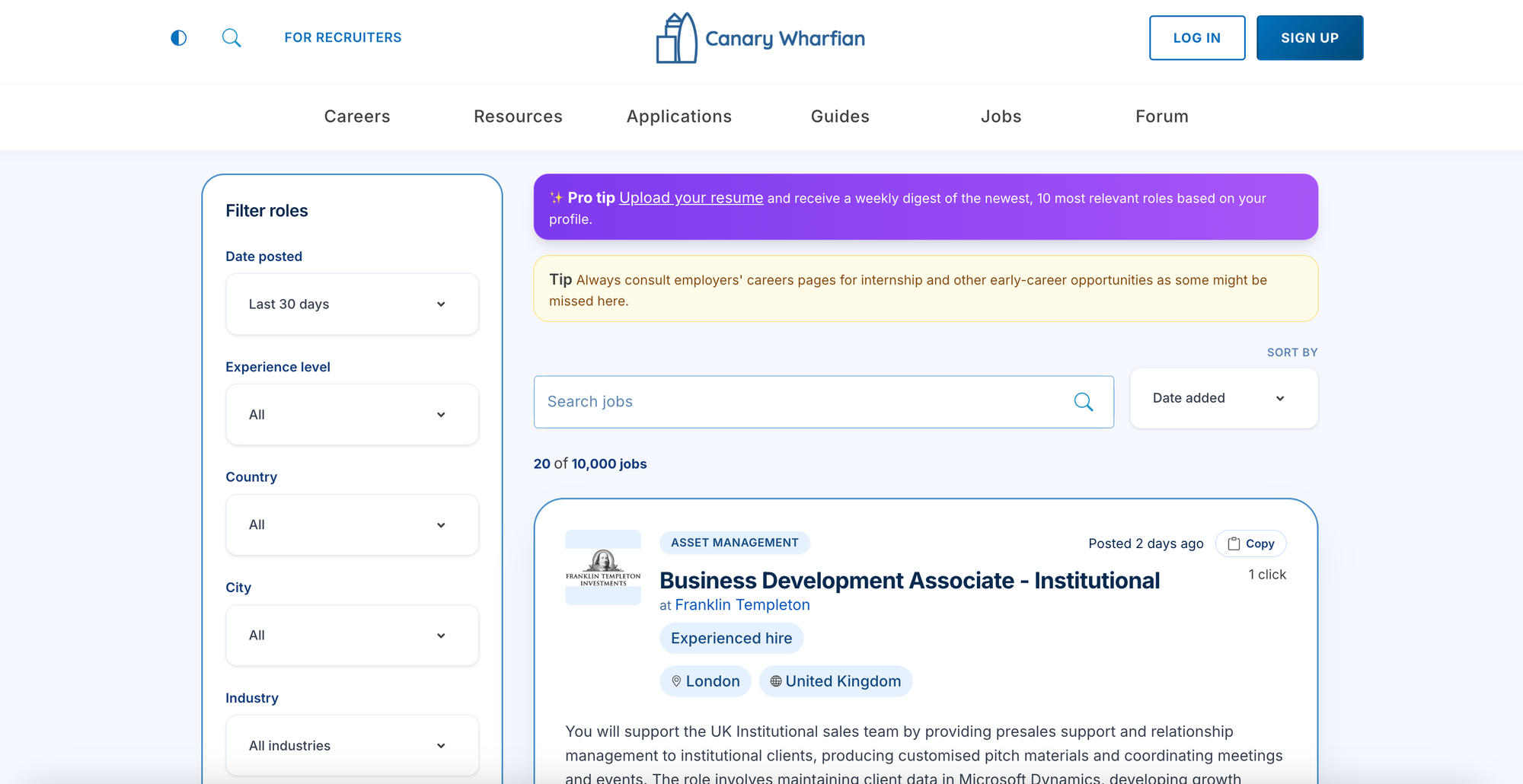Screen dimensions: 1523x784
Task: Open the Business Development Associate job title
Action: [x=909, y=581]
